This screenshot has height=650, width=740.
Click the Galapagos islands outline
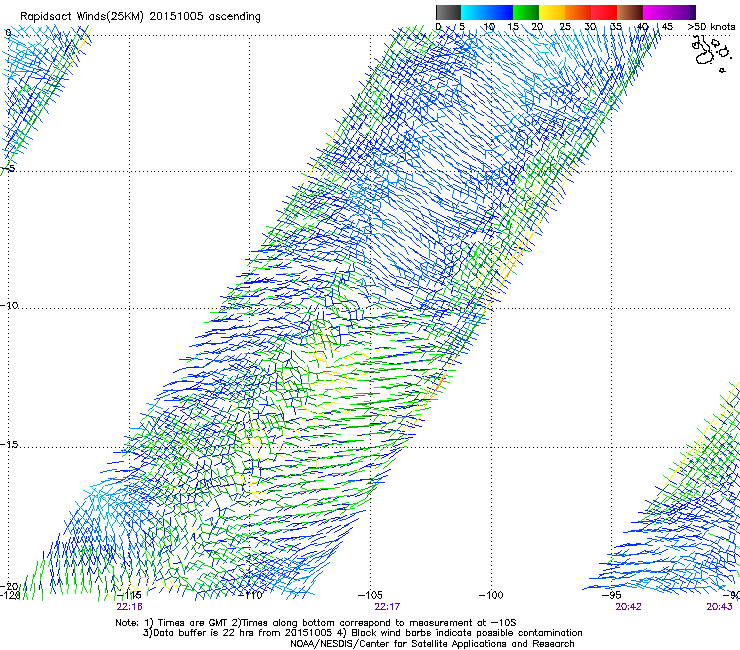click(x=710, y=53)
